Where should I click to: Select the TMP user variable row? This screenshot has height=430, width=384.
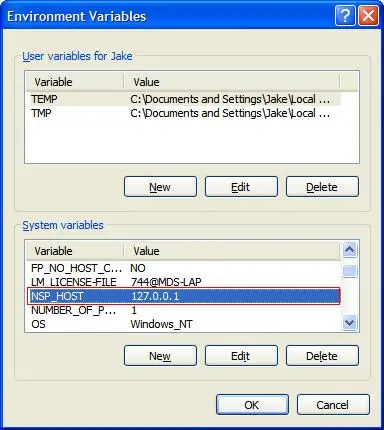tap(185, 113)
